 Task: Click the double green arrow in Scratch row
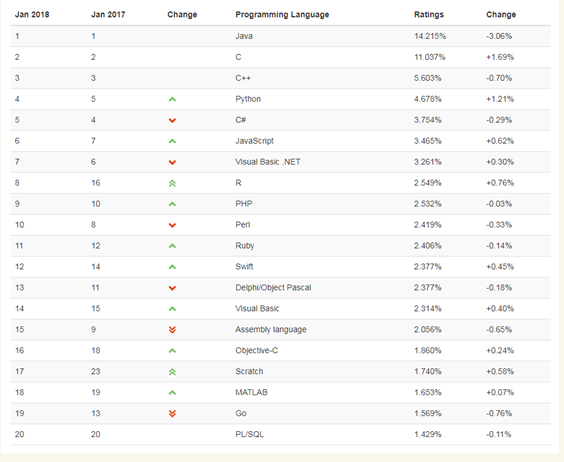pos(172,372)
